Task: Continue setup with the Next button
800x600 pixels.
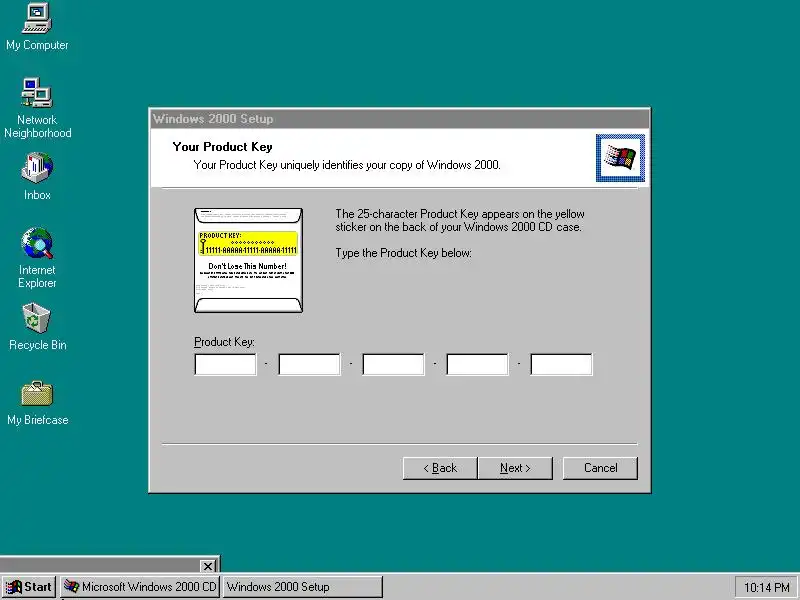Action: [515, 468]
